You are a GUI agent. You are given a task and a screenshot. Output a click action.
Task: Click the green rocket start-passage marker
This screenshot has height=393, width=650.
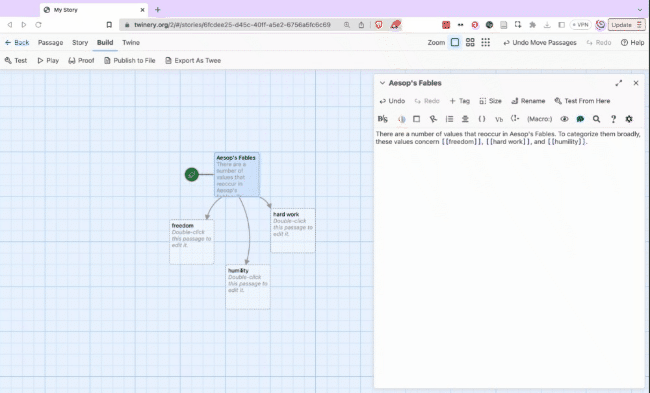(x=192, y=175)
